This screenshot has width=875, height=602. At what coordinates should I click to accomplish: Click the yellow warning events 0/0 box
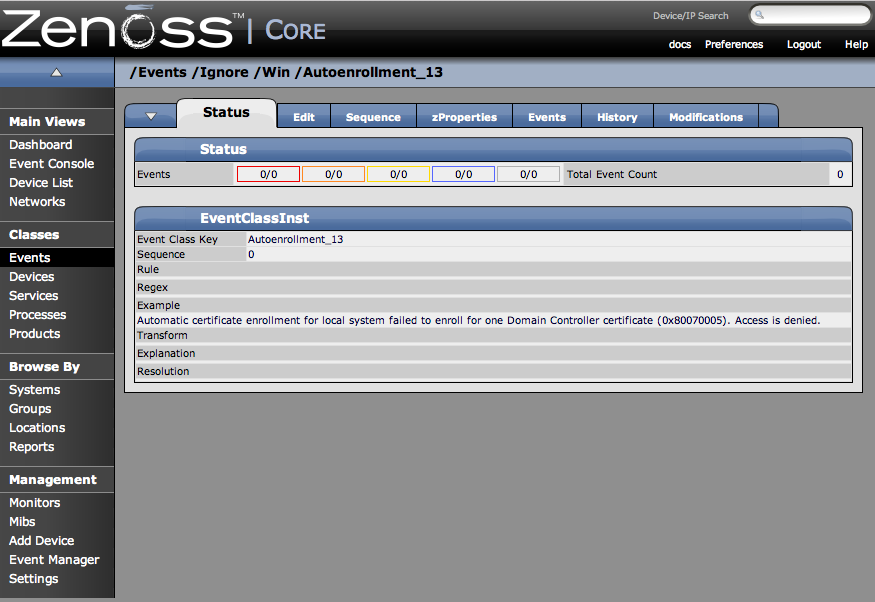tap(398, 174)
